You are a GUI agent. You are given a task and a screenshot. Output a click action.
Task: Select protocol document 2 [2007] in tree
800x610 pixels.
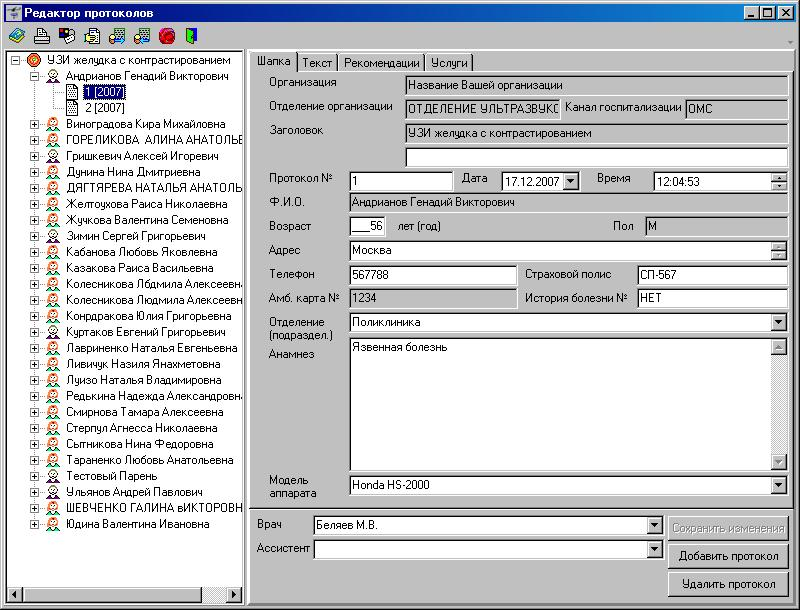coord(103,107)
